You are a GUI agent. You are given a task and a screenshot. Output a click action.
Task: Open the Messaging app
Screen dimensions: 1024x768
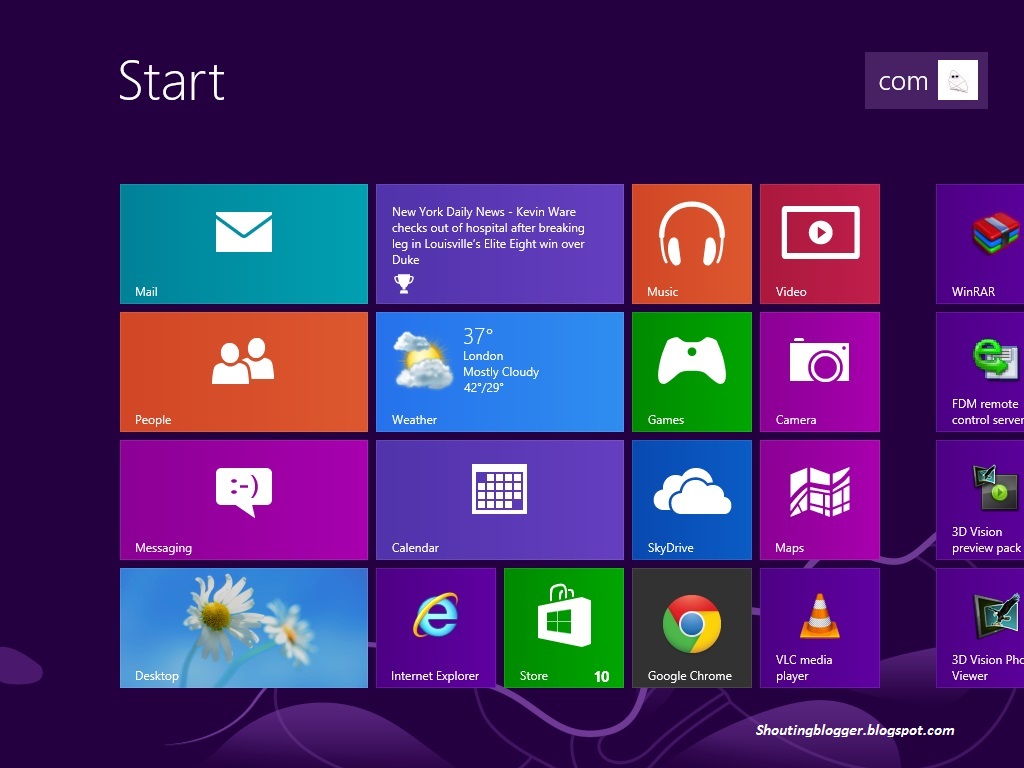click(x=243, y=499)
